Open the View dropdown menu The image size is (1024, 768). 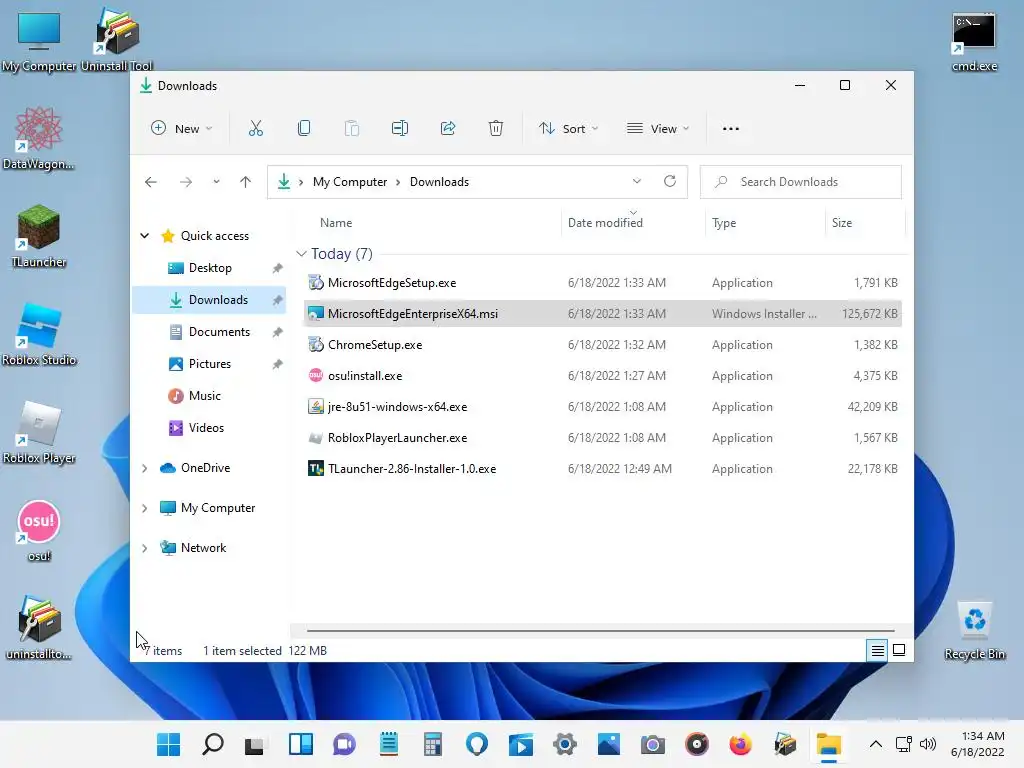[658, 129]
